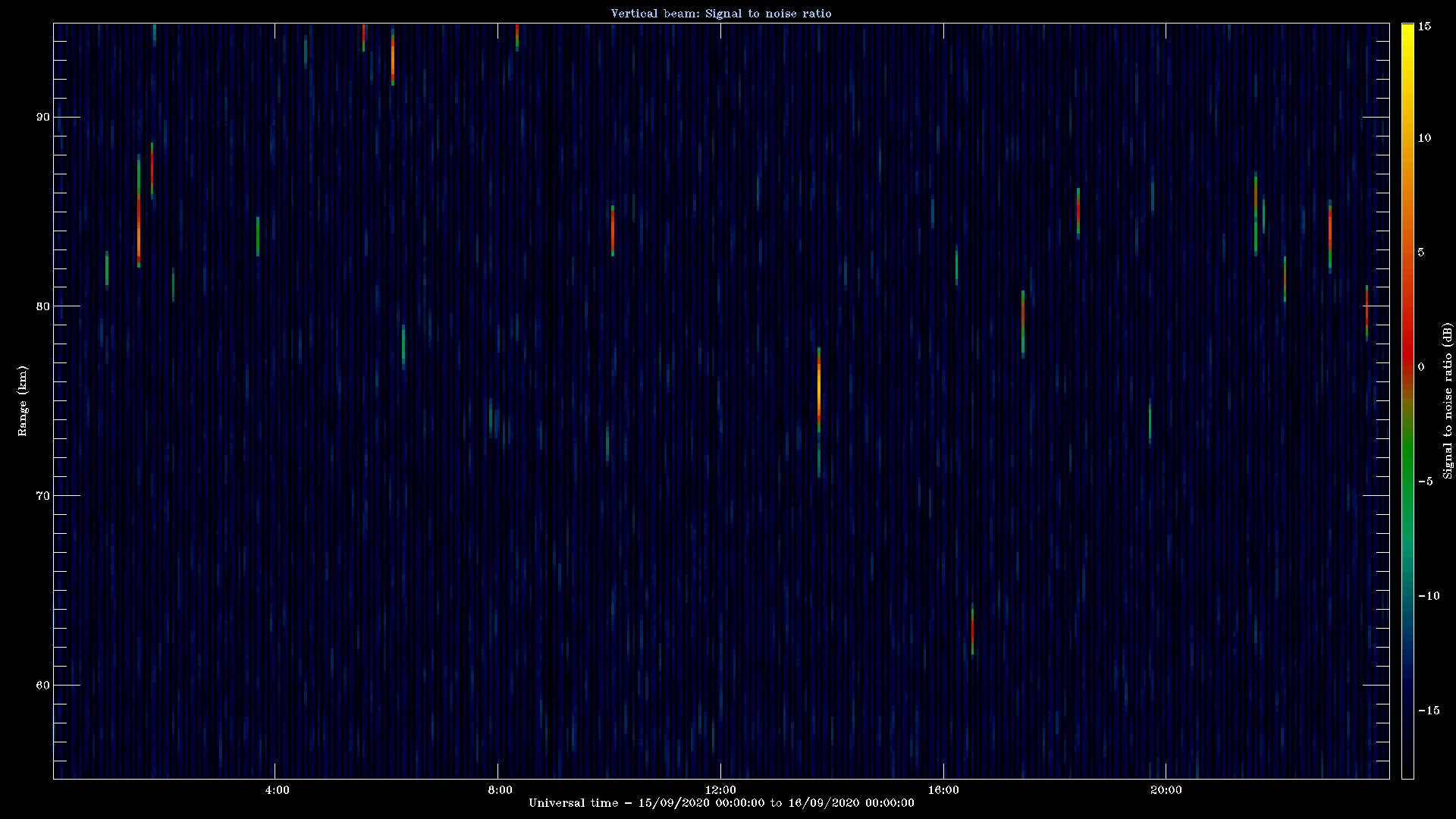1456x819 pixels.
Task: Click the orange echo near 10:00 at 84 km
Action: [x=613, y=231]
